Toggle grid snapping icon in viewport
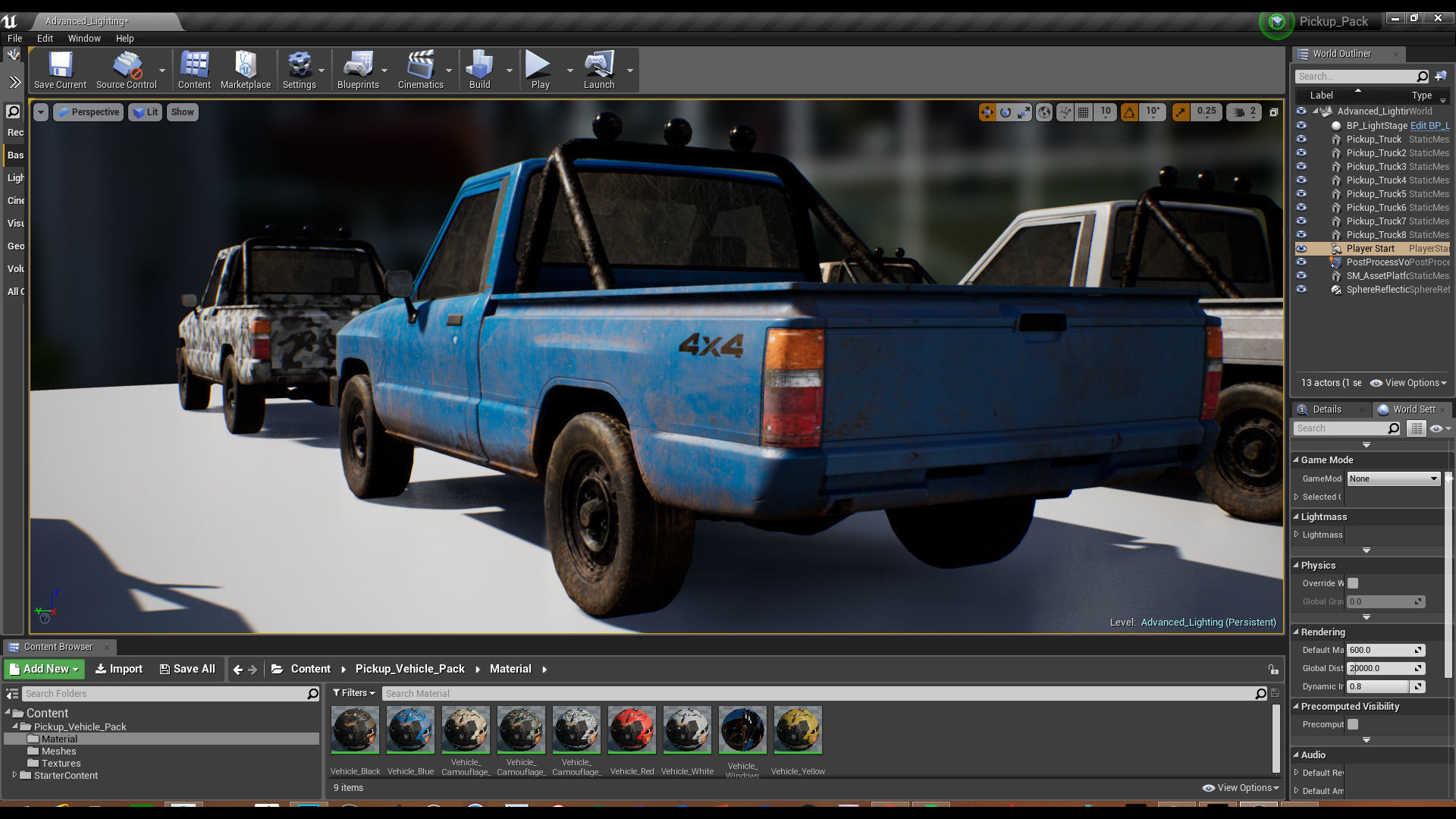Screen dimensions: 1456x819 [1084, 112]
